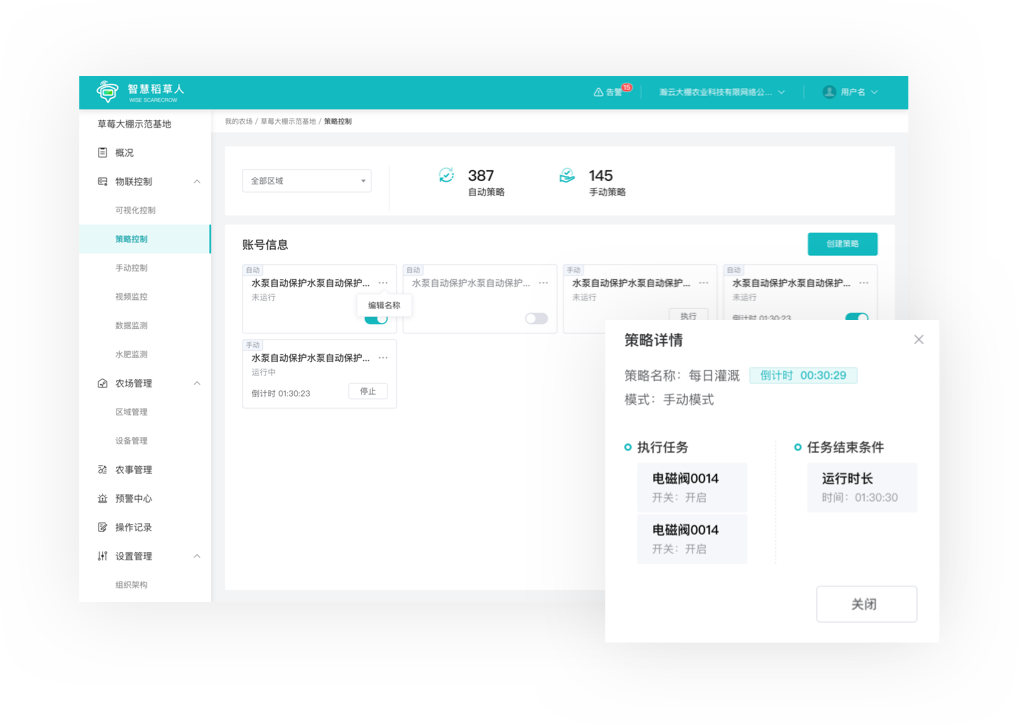Select 手动控制 in the sidebar
The image size is (1020, 726).
pos(131,268)
